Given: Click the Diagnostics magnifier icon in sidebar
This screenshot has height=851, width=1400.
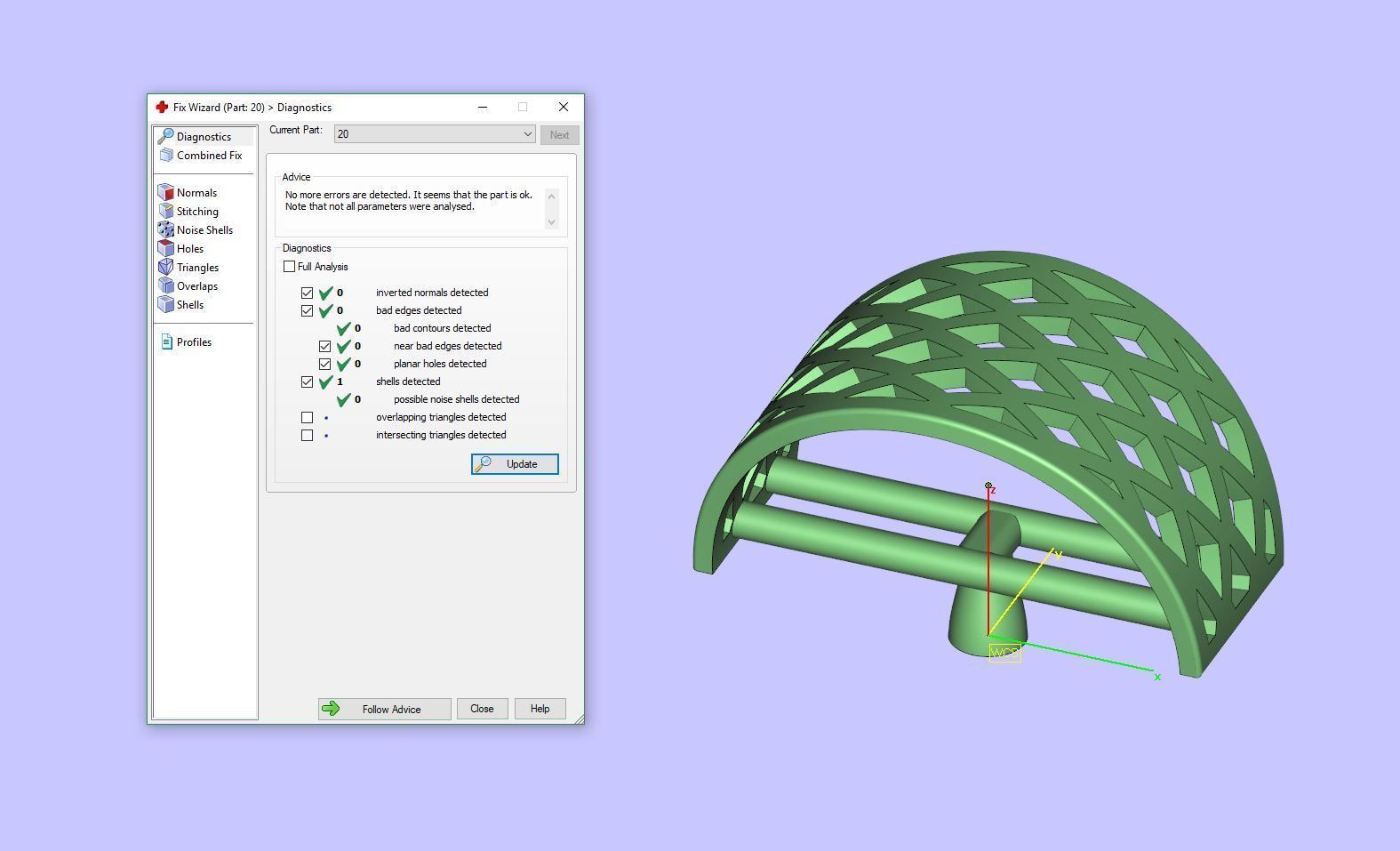Looking at the screenshot, I should (x=165, y=136).
